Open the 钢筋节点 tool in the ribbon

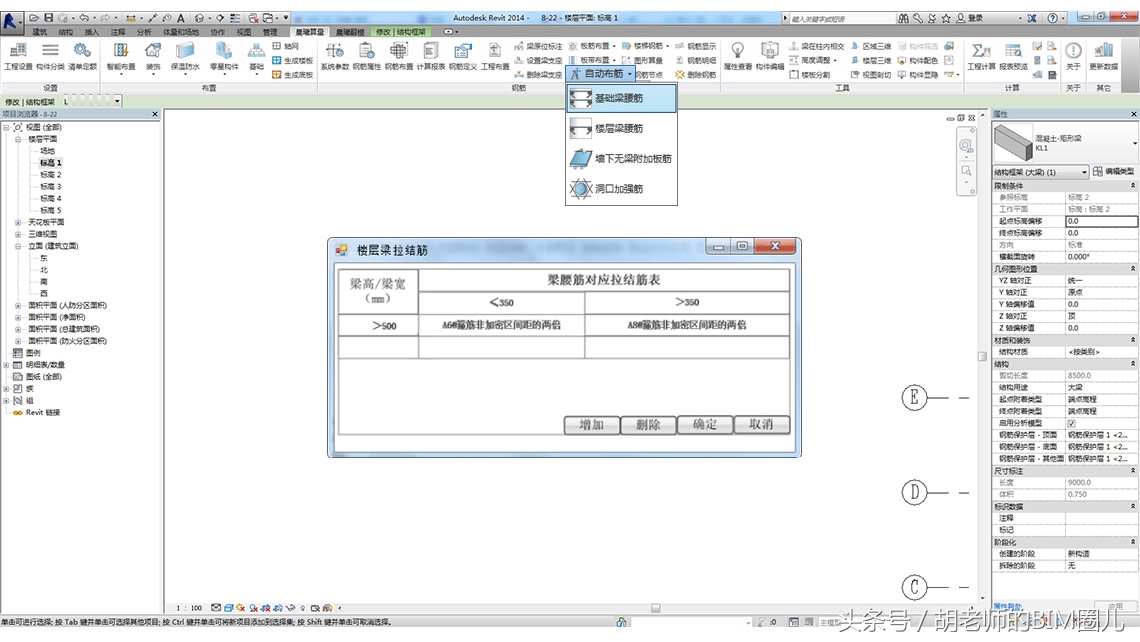click(651, 73)
